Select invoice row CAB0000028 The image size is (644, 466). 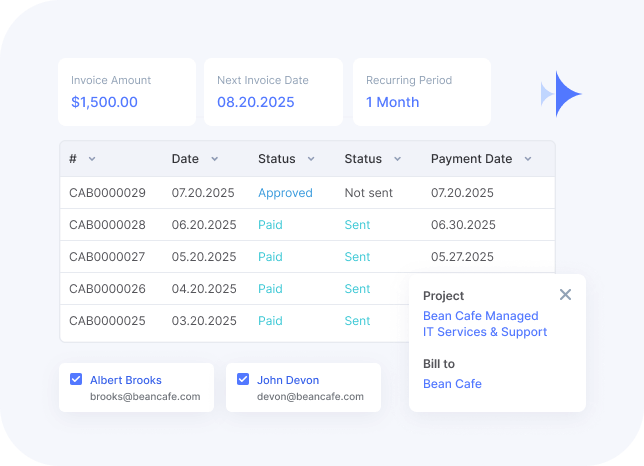pyautogui.click(x=107, y=225)
